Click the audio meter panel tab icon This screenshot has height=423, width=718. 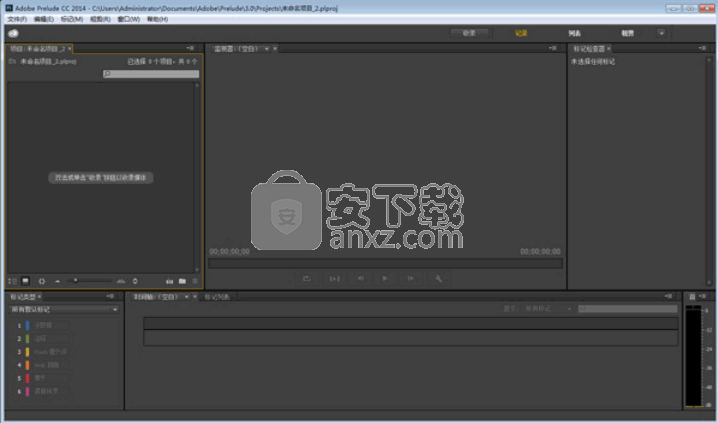click(x=692, y=297)
